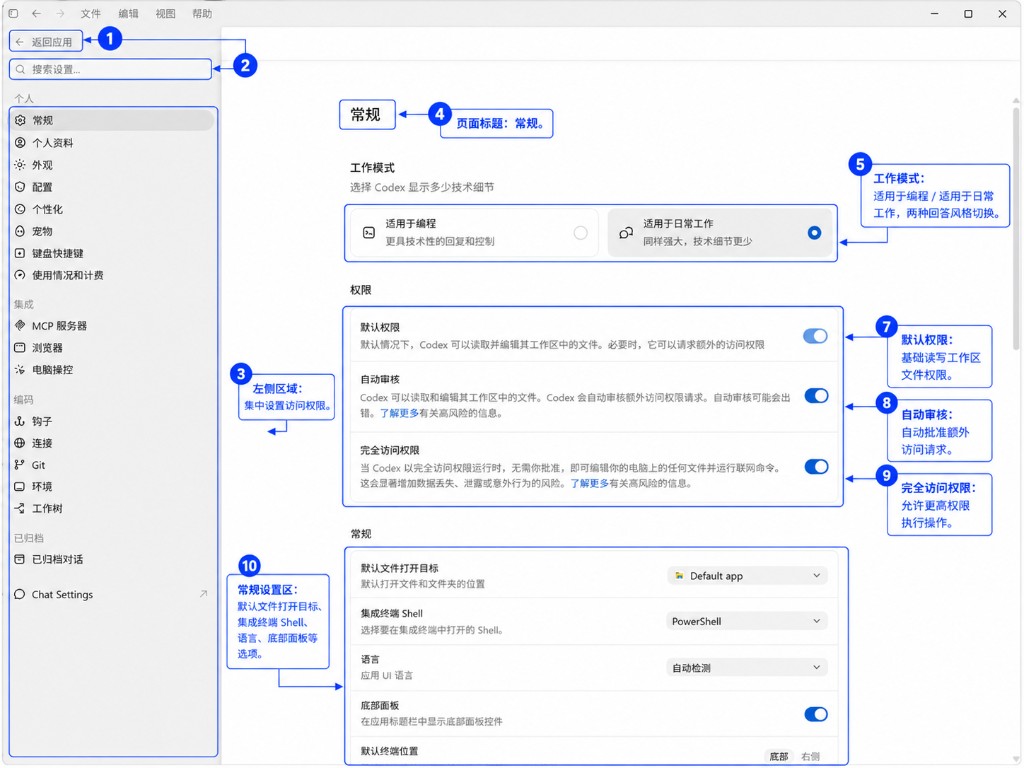Open the 连接 settings page
Image resolution: width=1024 pixels, height=768 pixels.
112,443
